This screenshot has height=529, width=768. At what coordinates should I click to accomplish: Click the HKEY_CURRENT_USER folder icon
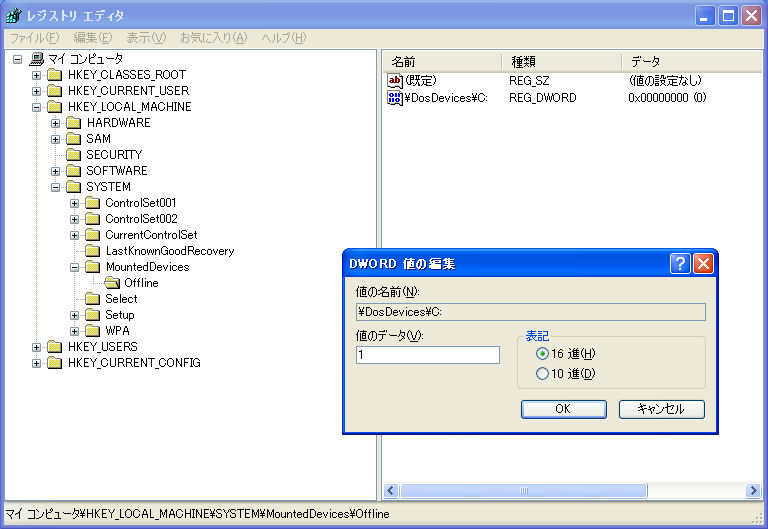(x=54, y=91)
